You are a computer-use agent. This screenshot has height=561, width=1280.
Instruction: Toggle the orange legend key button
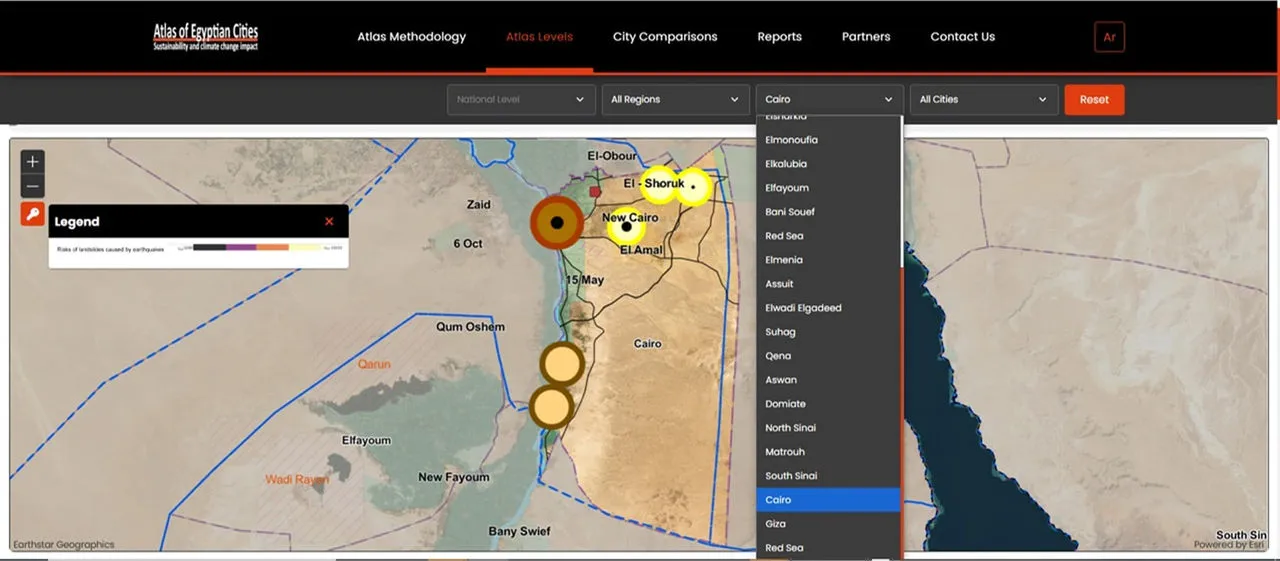33,214
